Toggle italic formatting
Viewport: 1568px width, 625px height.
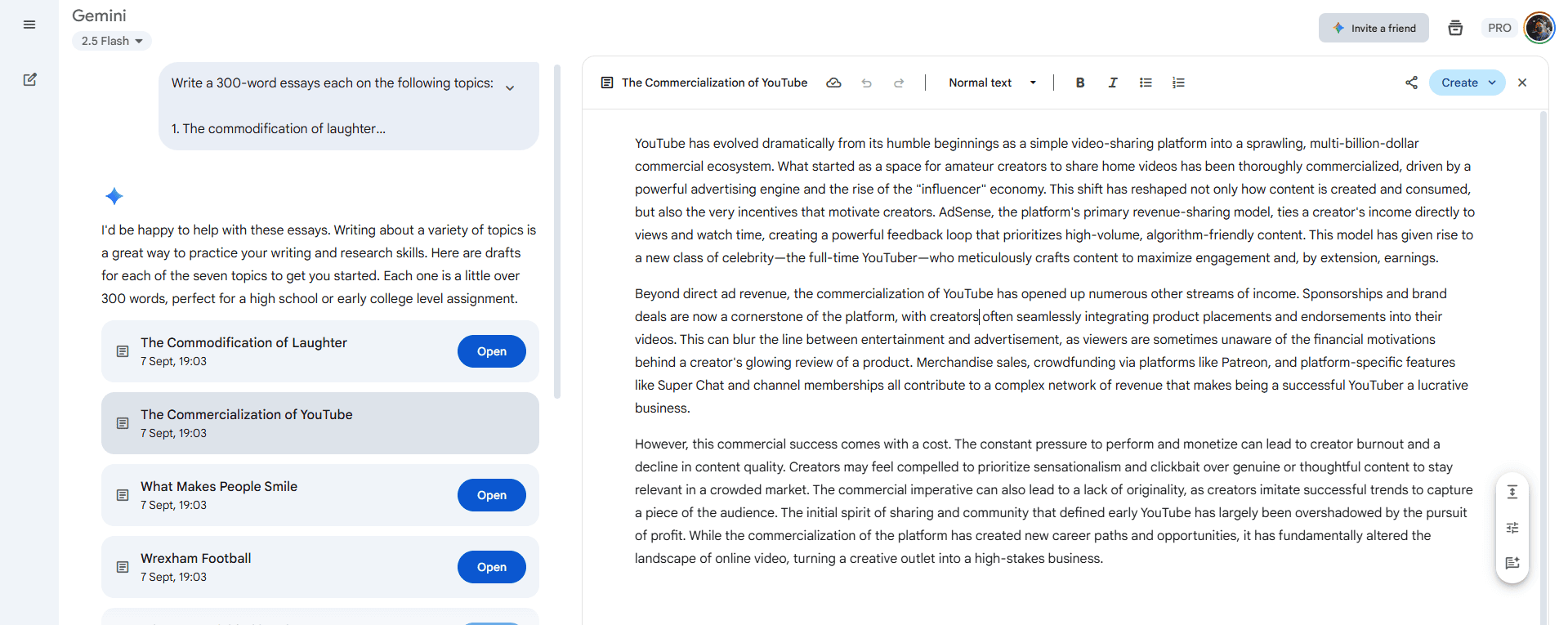[x=1112, y=83]
